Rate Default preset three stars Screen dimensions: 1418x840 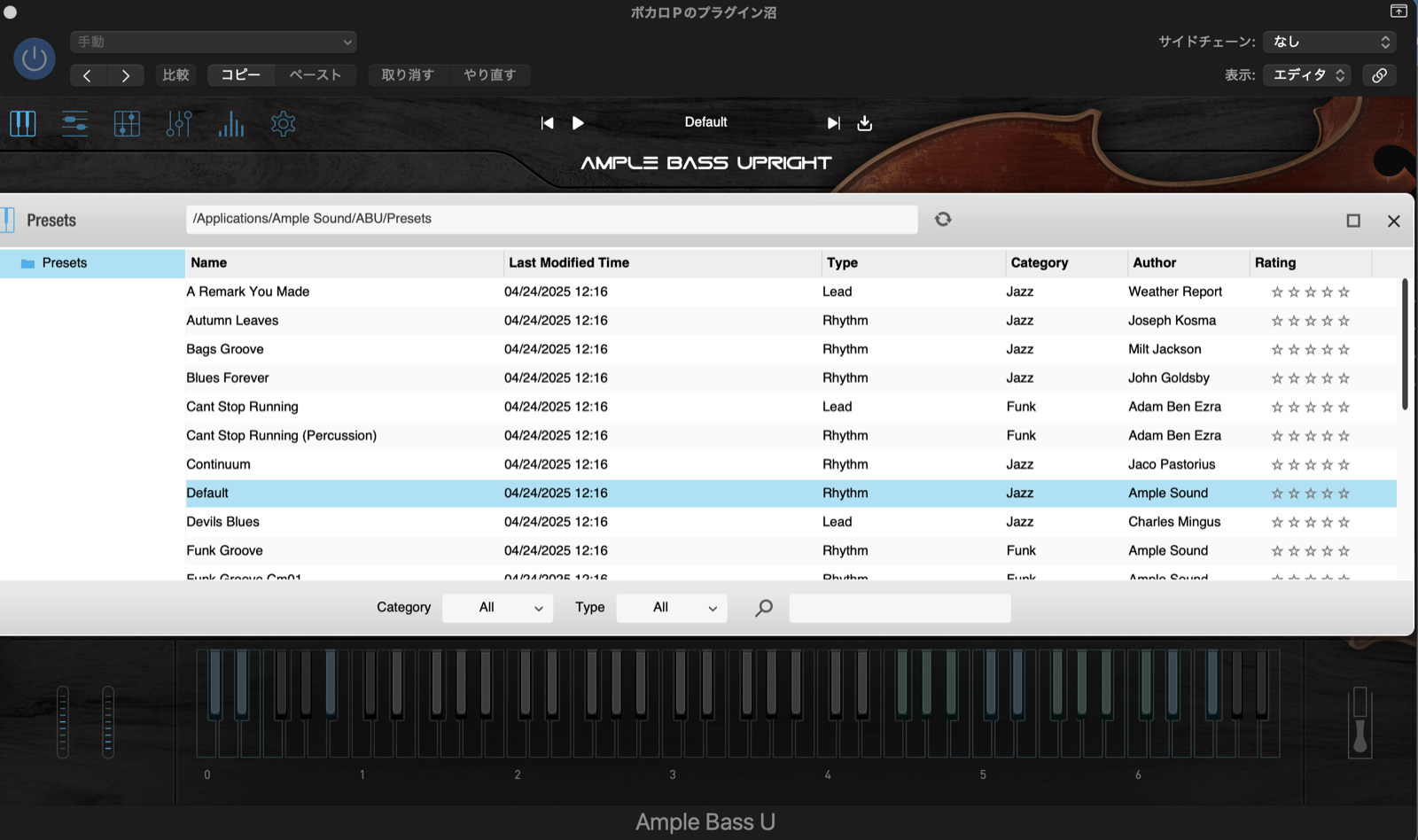[x=1311, y=494]
